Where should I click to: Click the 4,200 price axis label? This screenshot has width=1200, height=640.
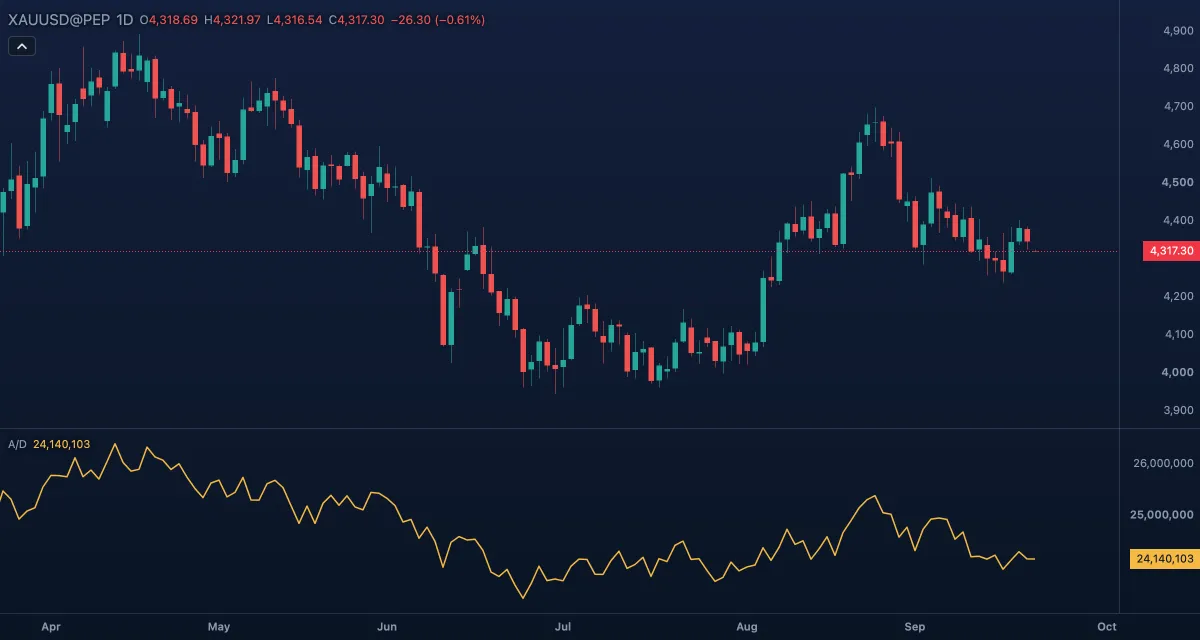click(1178, 296)
